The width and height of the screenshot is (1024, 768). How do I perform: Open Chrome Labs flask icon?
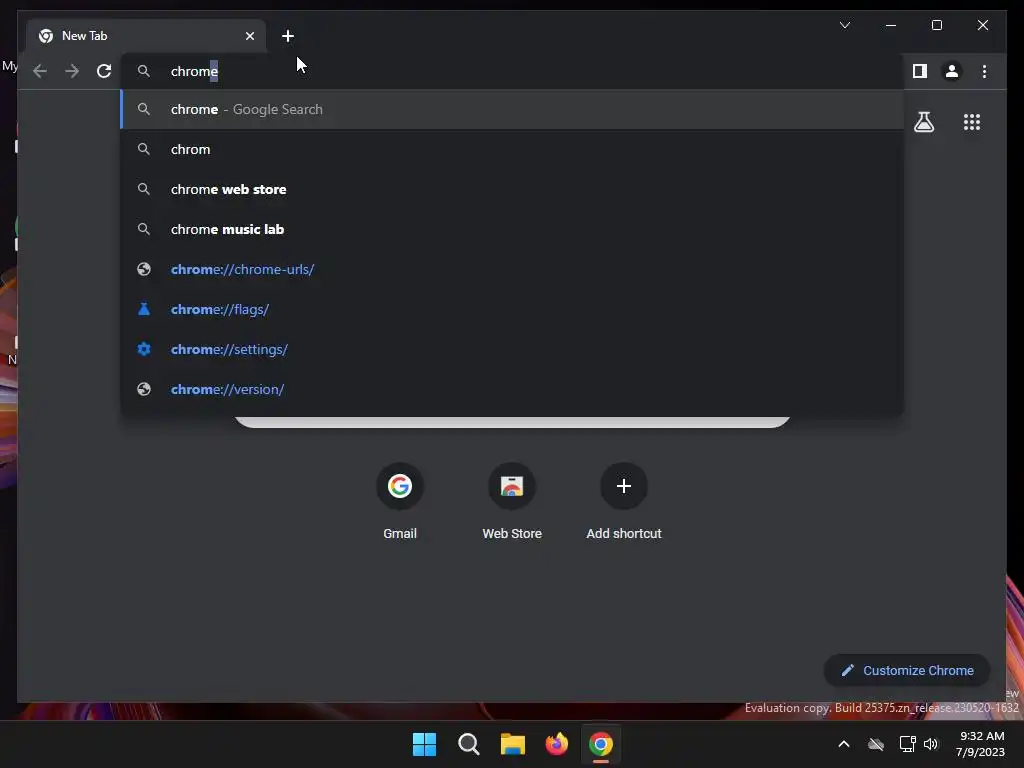point(923,122)
